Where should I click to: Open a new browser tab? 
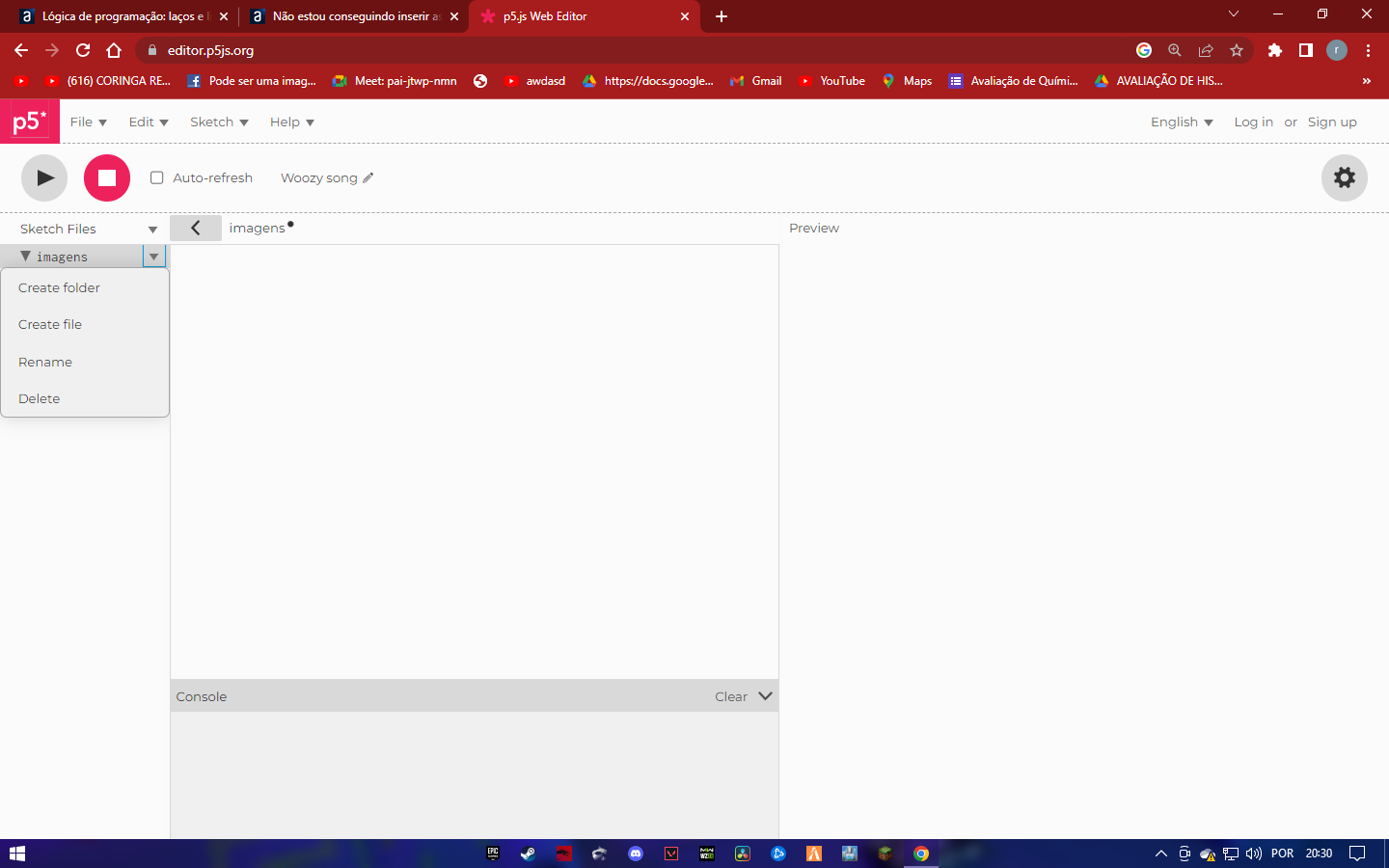click(722, 16)
